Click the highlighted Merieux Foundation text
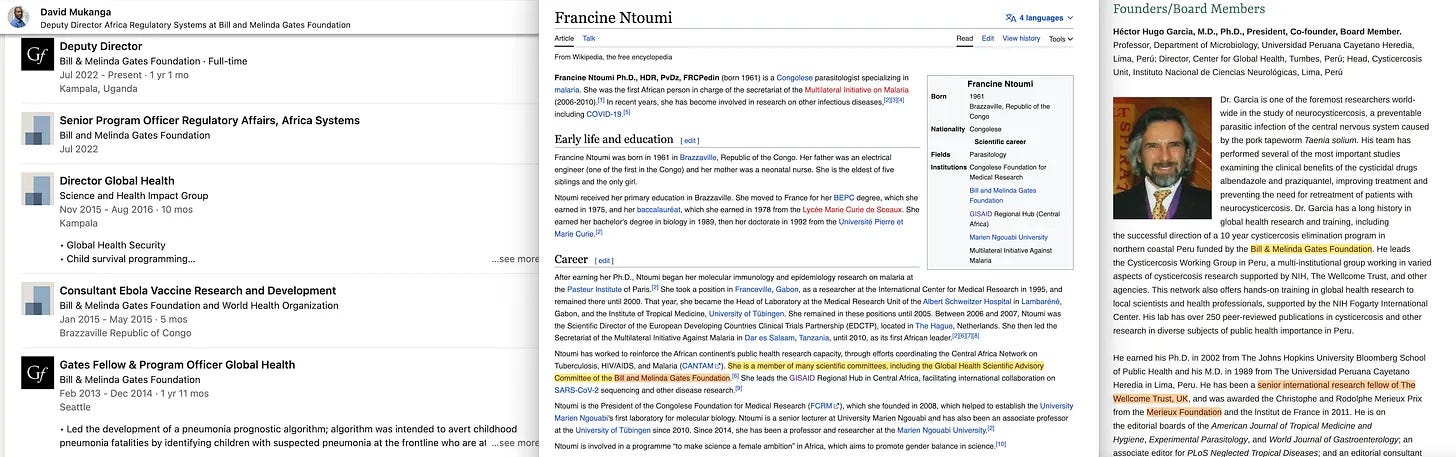The width and height of the screenshot is (1456, 457). (x=1184, y=411)
